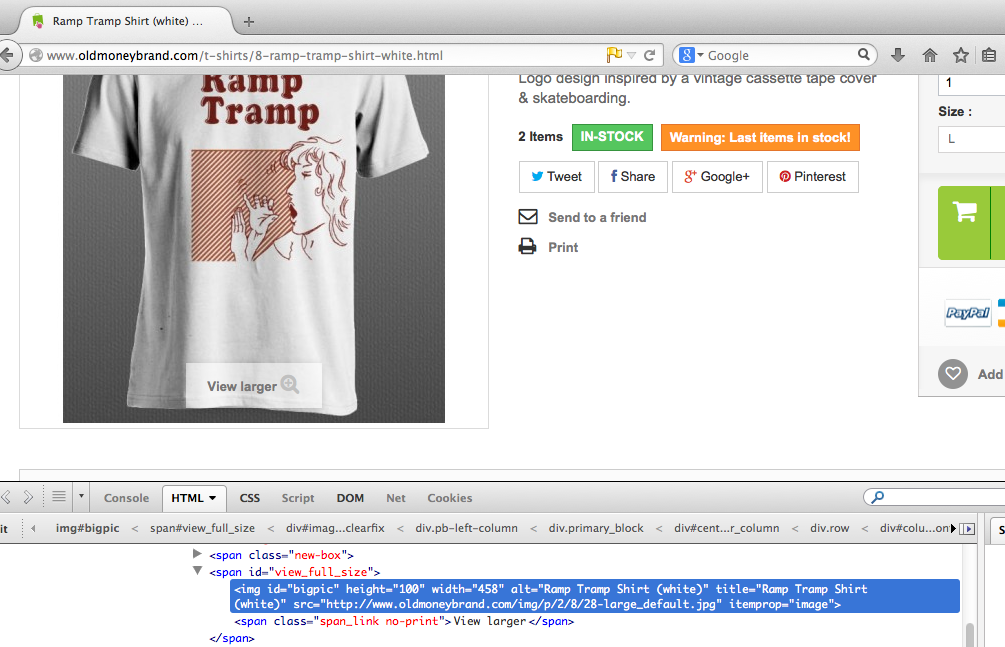Switch to the CSS tab
The image size is (1005, 647).
tap(250, 498)
